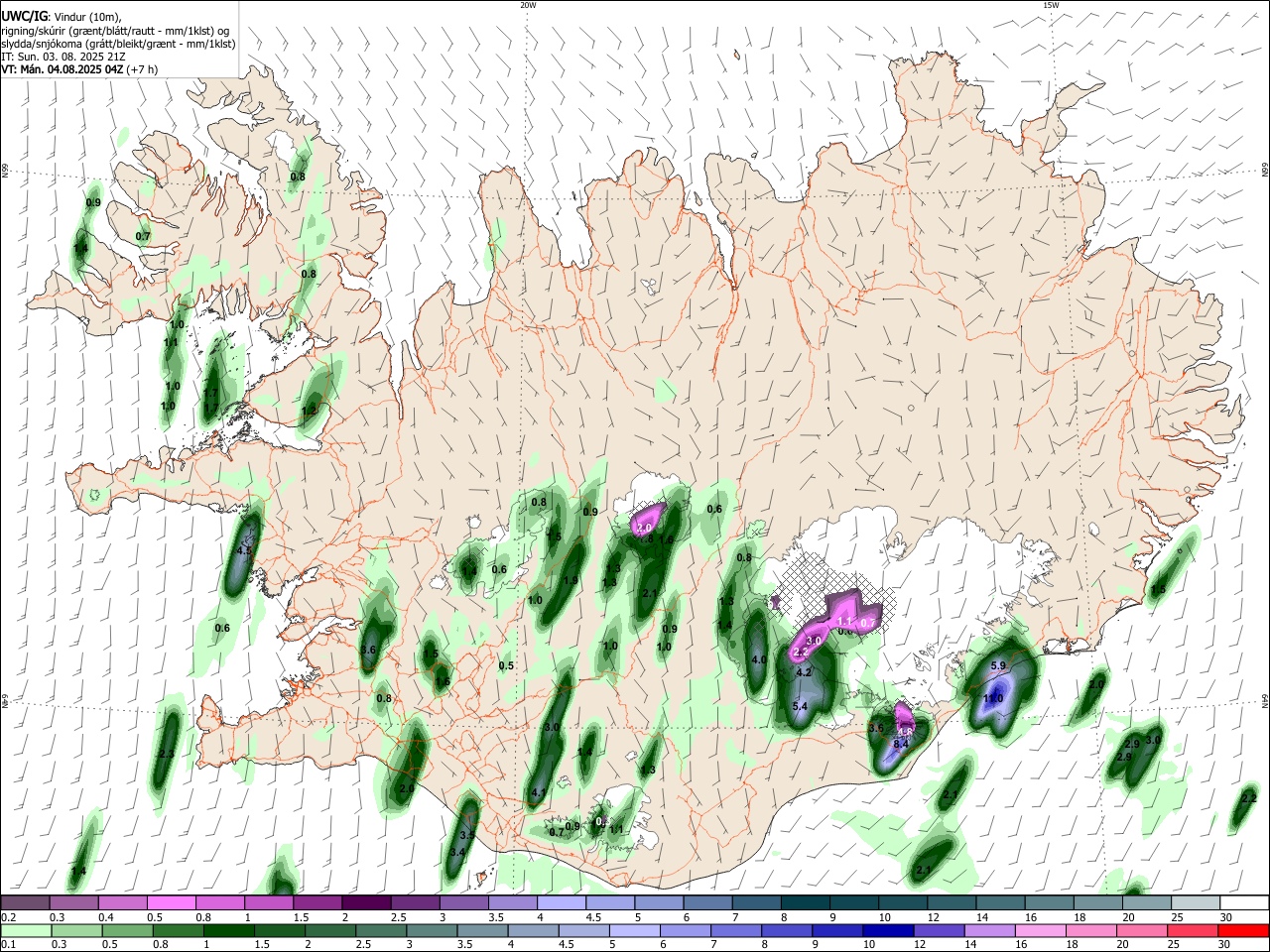Click the '5.4' precipitation value on the map
Image resolution: width=1270 pixels, height=952 pixels.
tap(800, 706)
